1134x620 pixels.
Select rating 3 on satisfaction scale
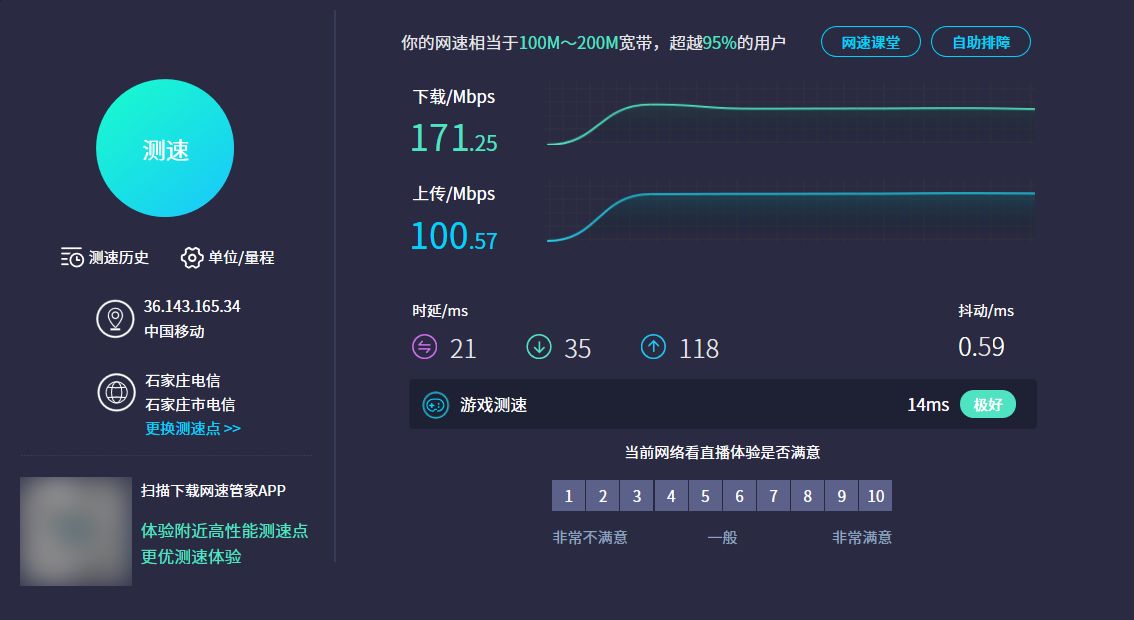[636, 496]
